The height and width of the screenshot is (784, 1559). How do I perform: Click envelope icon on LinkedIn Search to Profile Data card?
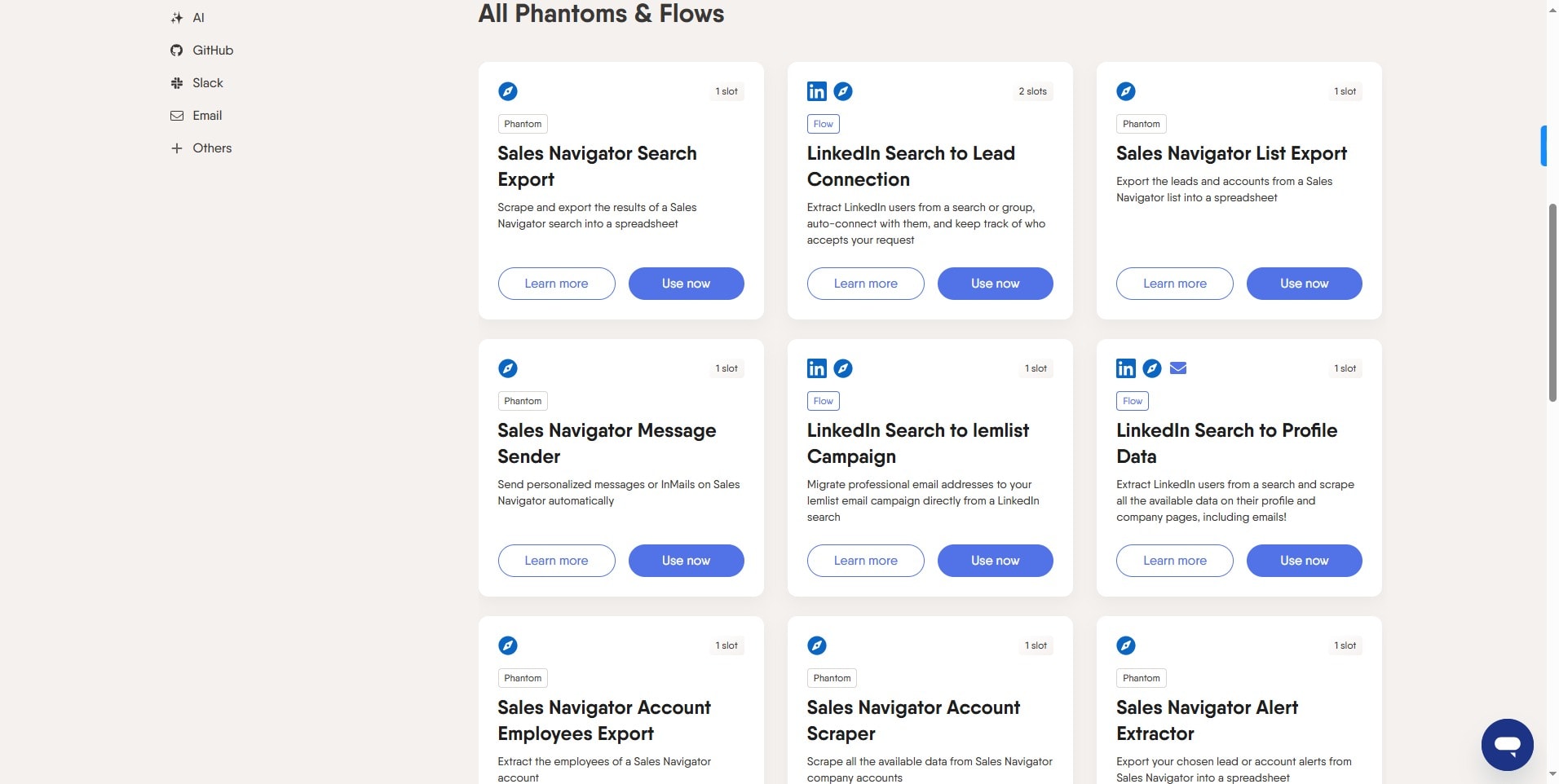coord(1178,368)
